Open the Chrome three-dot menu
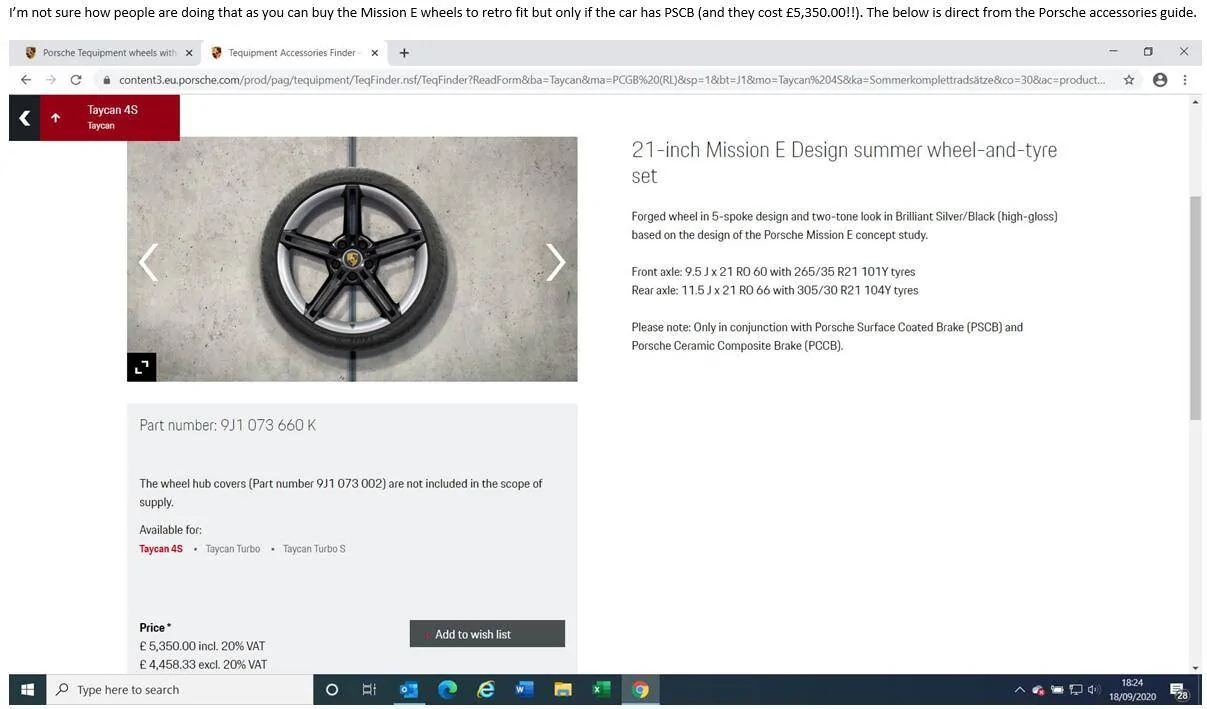This screenshot has height=709, width=1207. pyautogui.click(x=1185, y=80)
